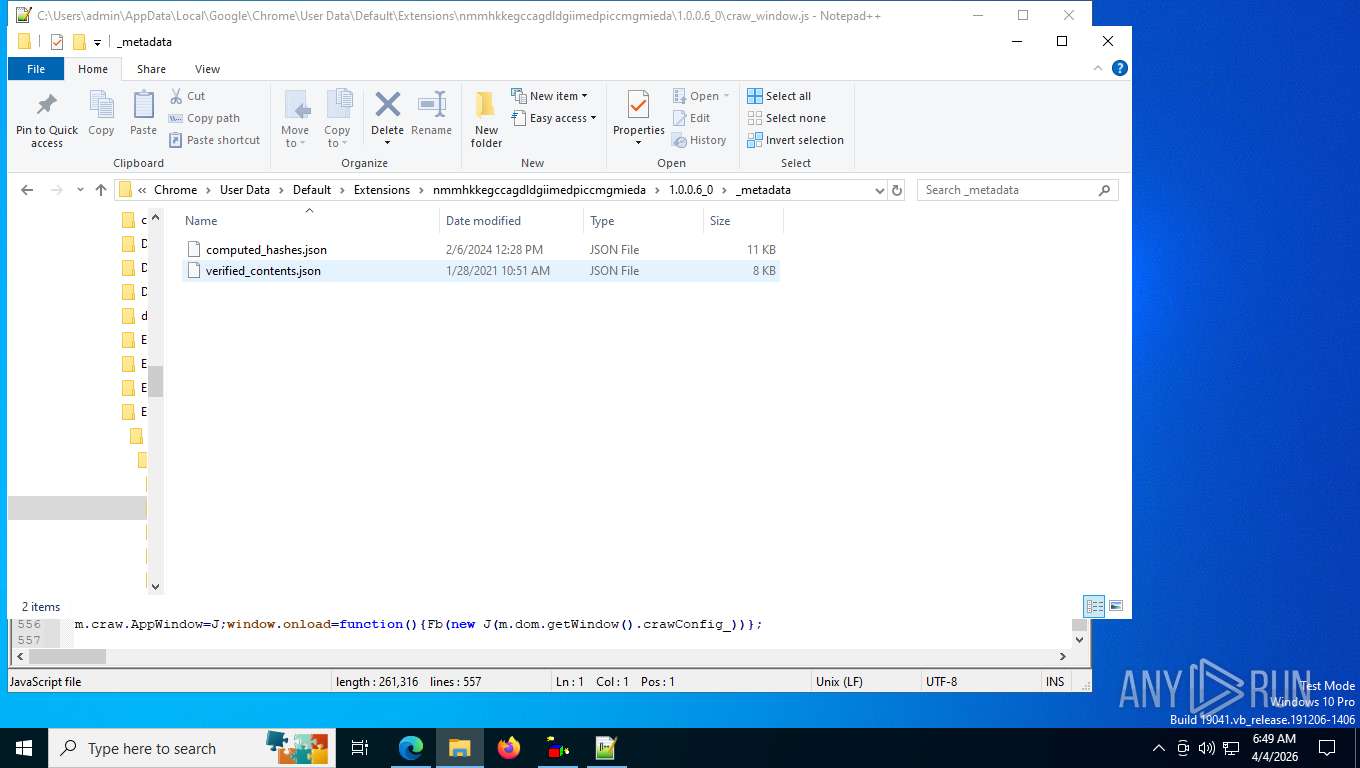1360x768 pixels.
Task: Open the Move to menu
Action: click(x=295, y=119)
